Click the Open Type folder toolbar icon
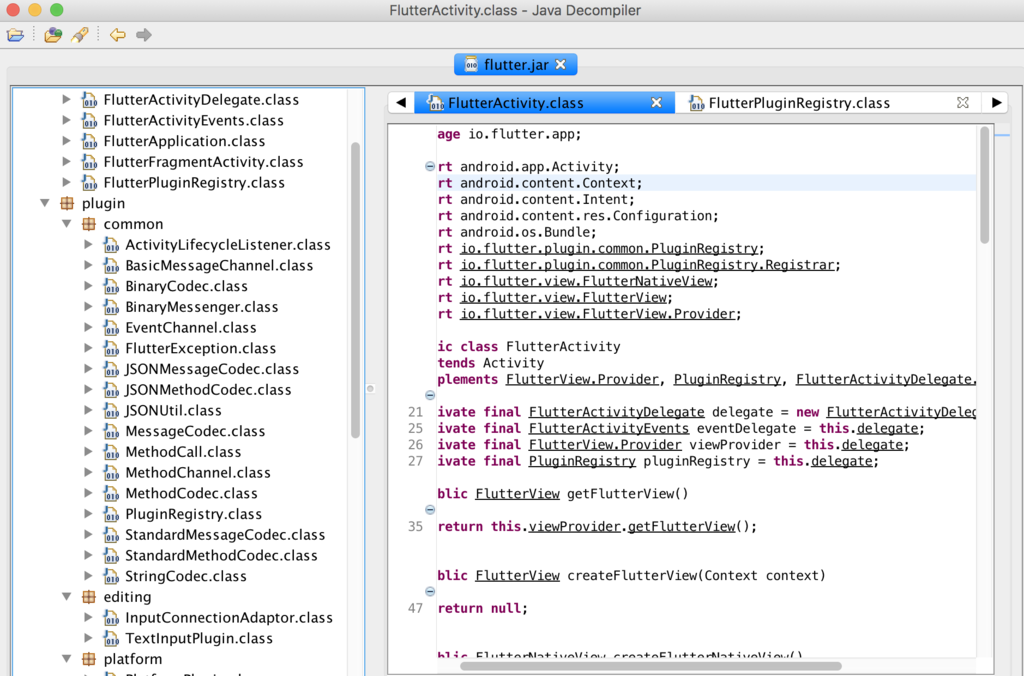 53,35
